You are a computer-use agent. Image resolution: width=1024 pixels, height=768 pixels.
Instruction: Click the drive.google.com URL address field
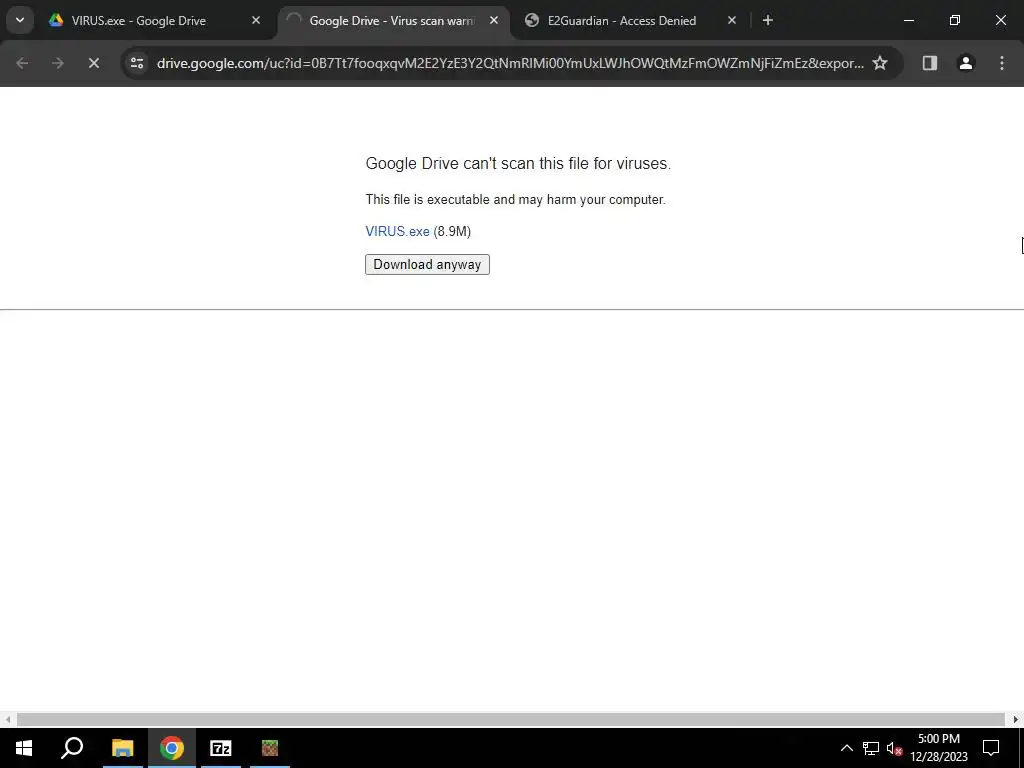click(x=509, y=63)
